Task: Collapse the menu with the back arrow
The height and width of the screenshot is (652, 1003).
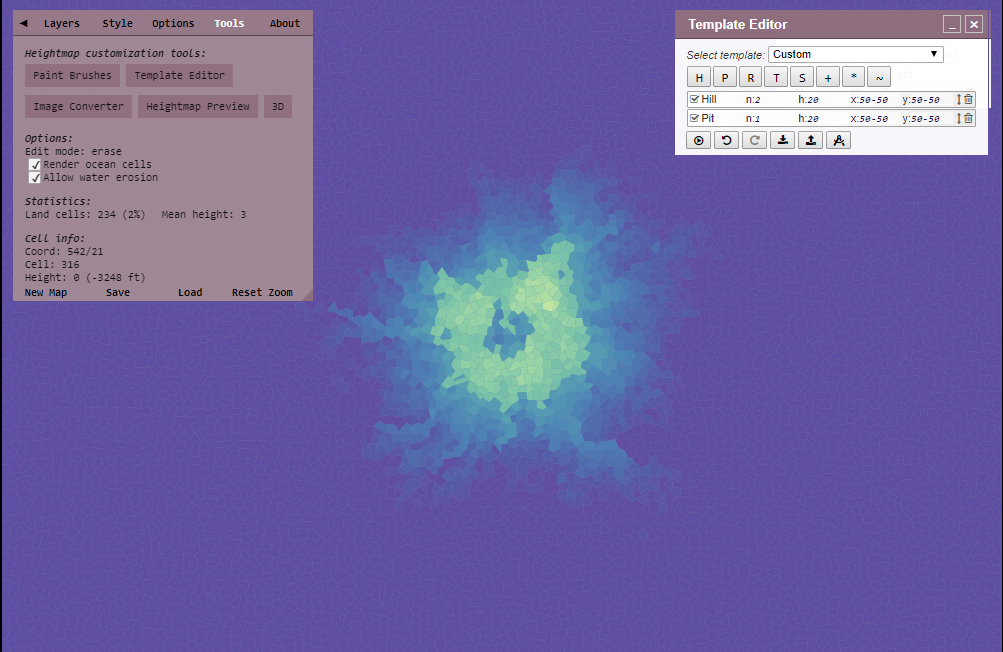Action: [24, 22]
